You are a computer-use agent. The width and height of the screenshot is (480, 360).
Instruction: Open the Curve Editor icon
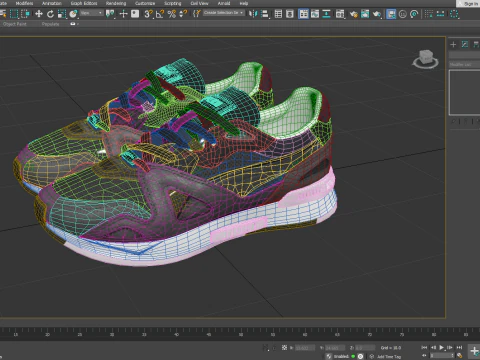pos(315,14)
